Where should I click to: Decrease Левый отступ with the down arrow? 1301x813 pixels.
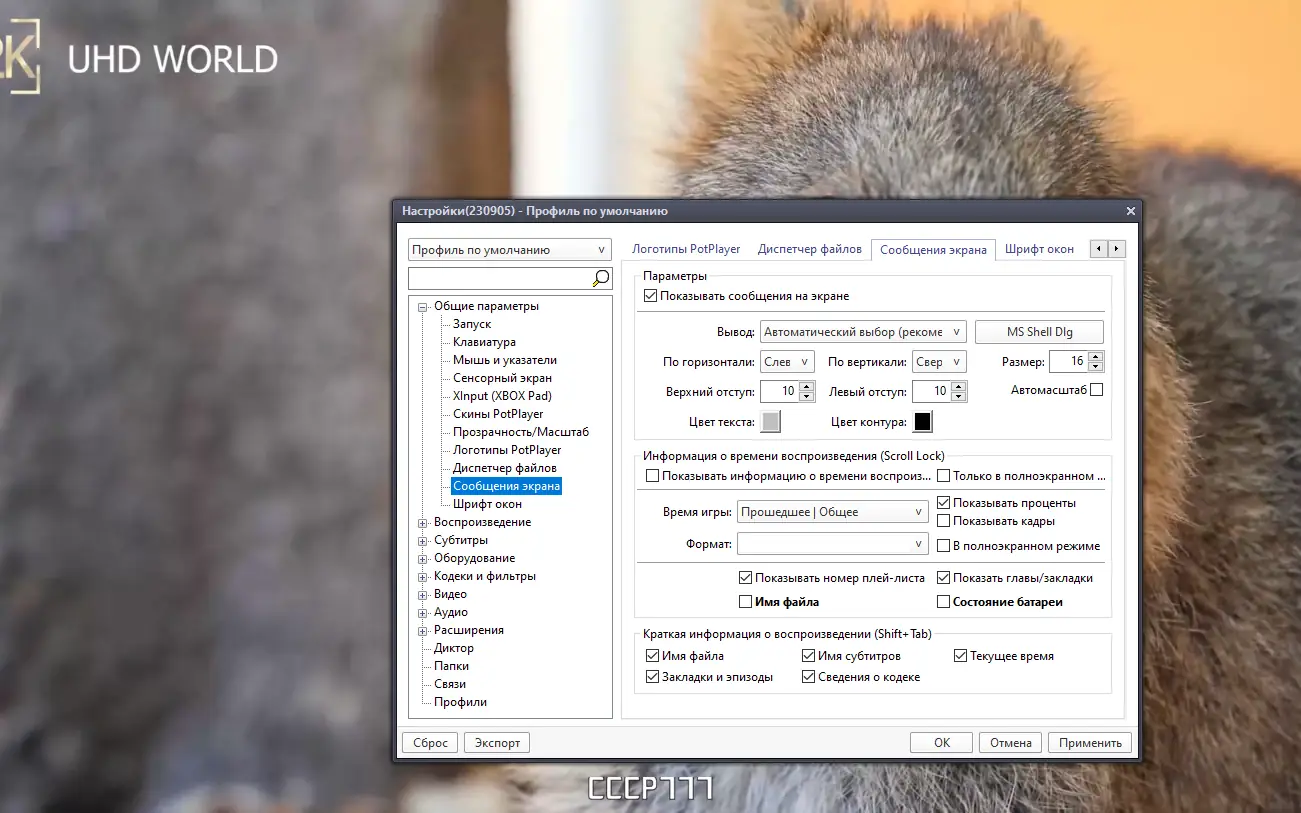click(x=959, y=397)
